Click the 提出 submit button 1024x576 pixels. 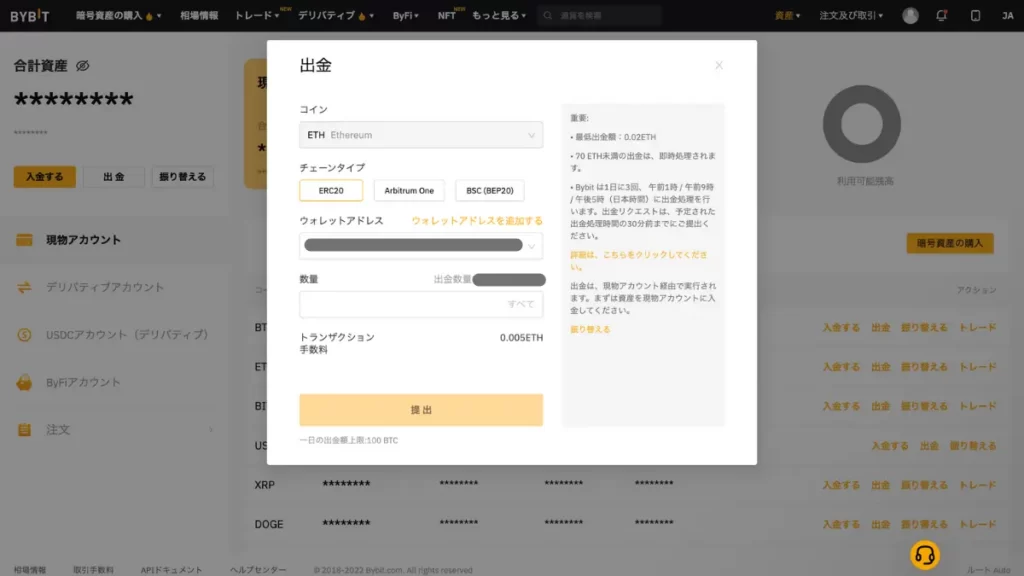421,410
